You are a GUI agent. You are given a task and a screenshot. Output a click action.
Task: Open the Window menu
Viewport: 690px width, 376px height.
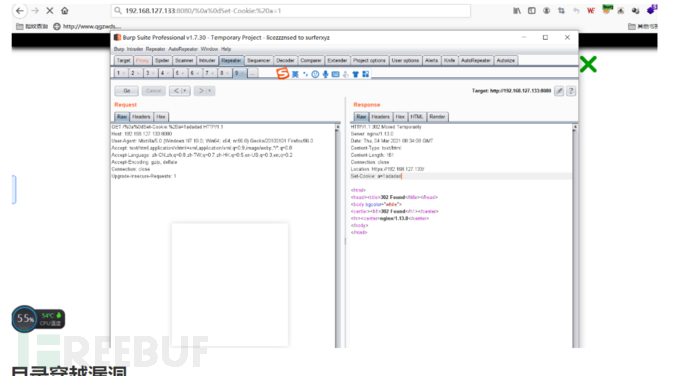(x=209, y=49)
